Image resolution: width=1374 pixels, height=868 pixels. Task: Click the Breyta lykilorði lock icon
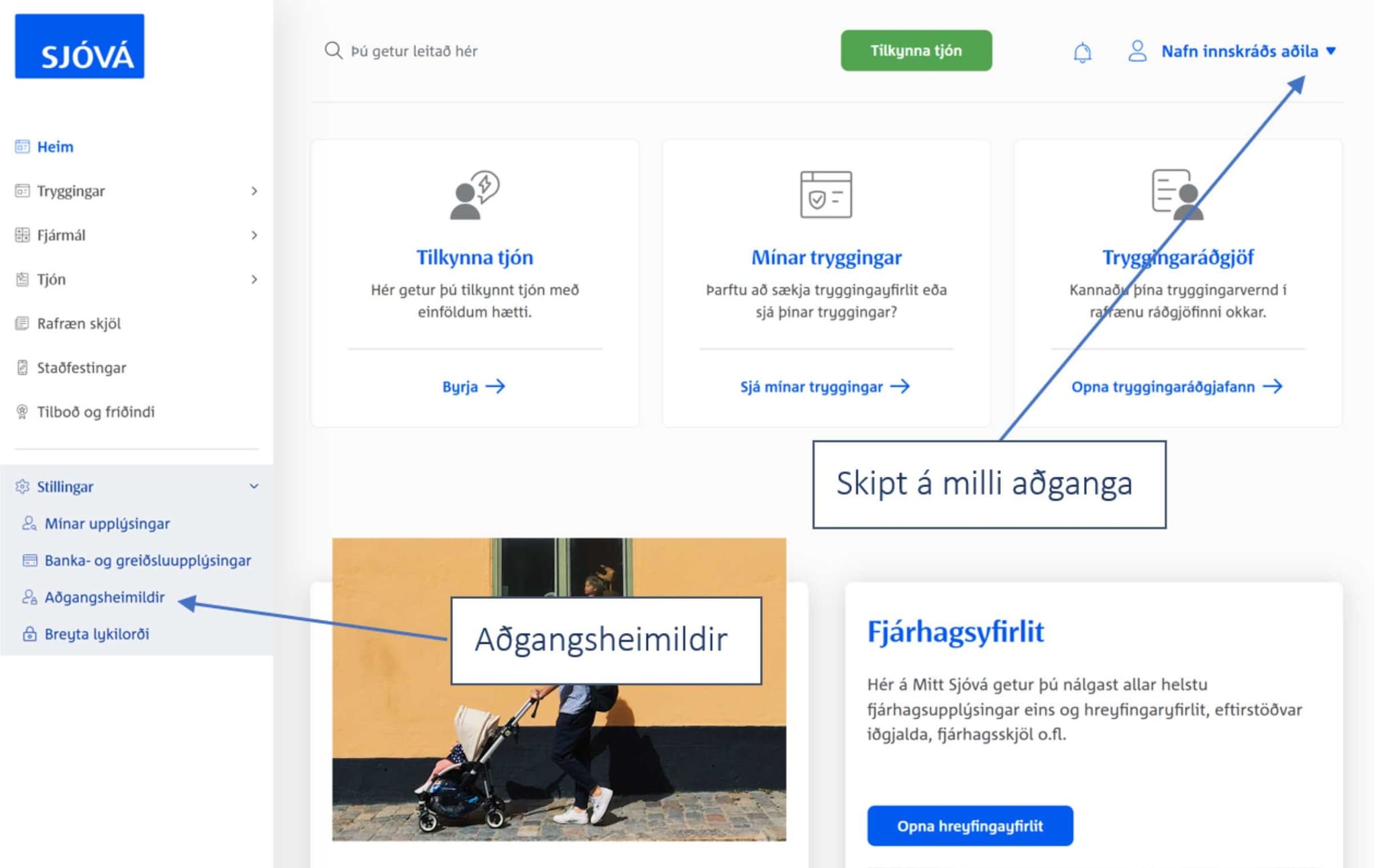30,634
